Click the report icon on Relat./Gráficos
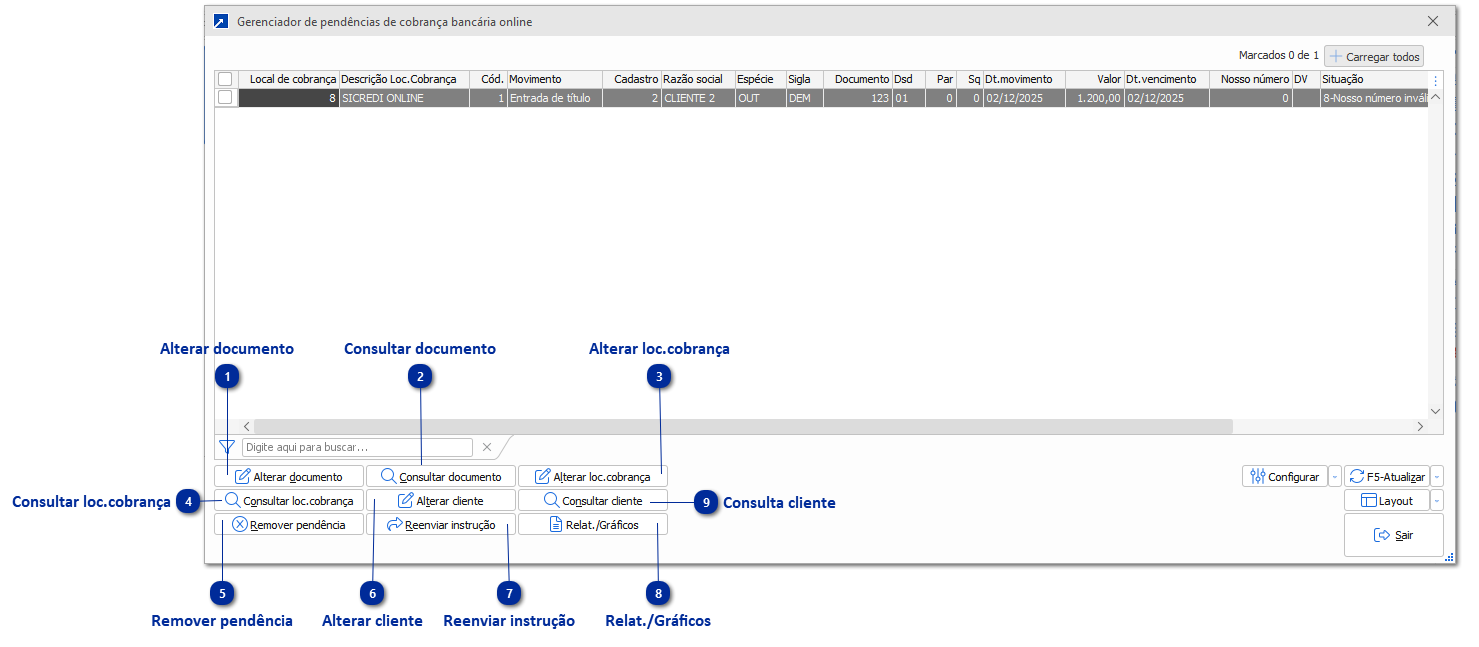Screen dimensions: 1479x647 555,523
